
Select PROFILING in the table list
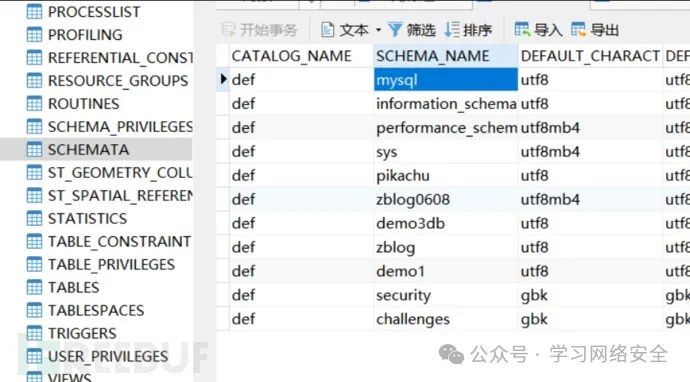(85, 35)
